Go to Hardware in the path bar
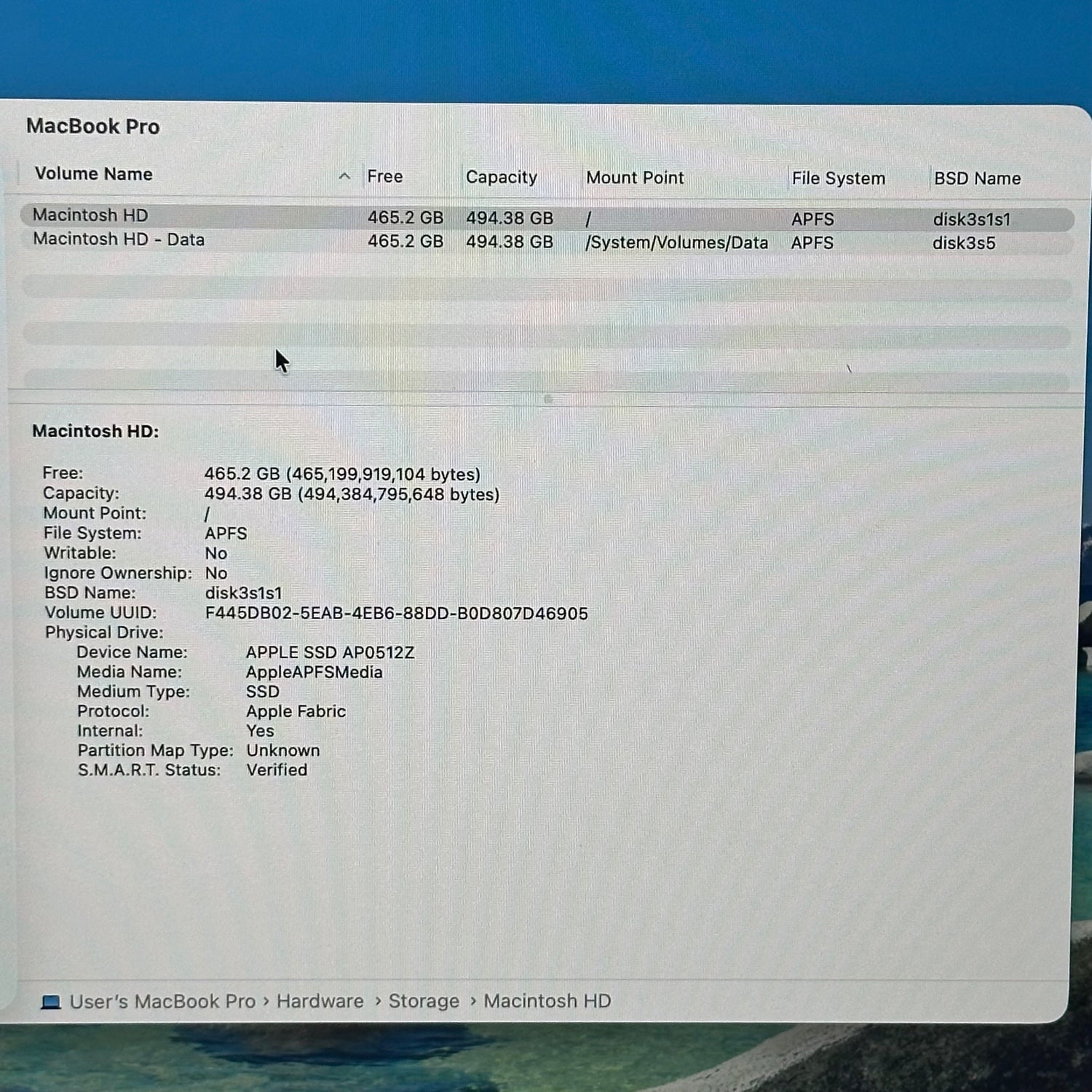 pos(320,1002)
